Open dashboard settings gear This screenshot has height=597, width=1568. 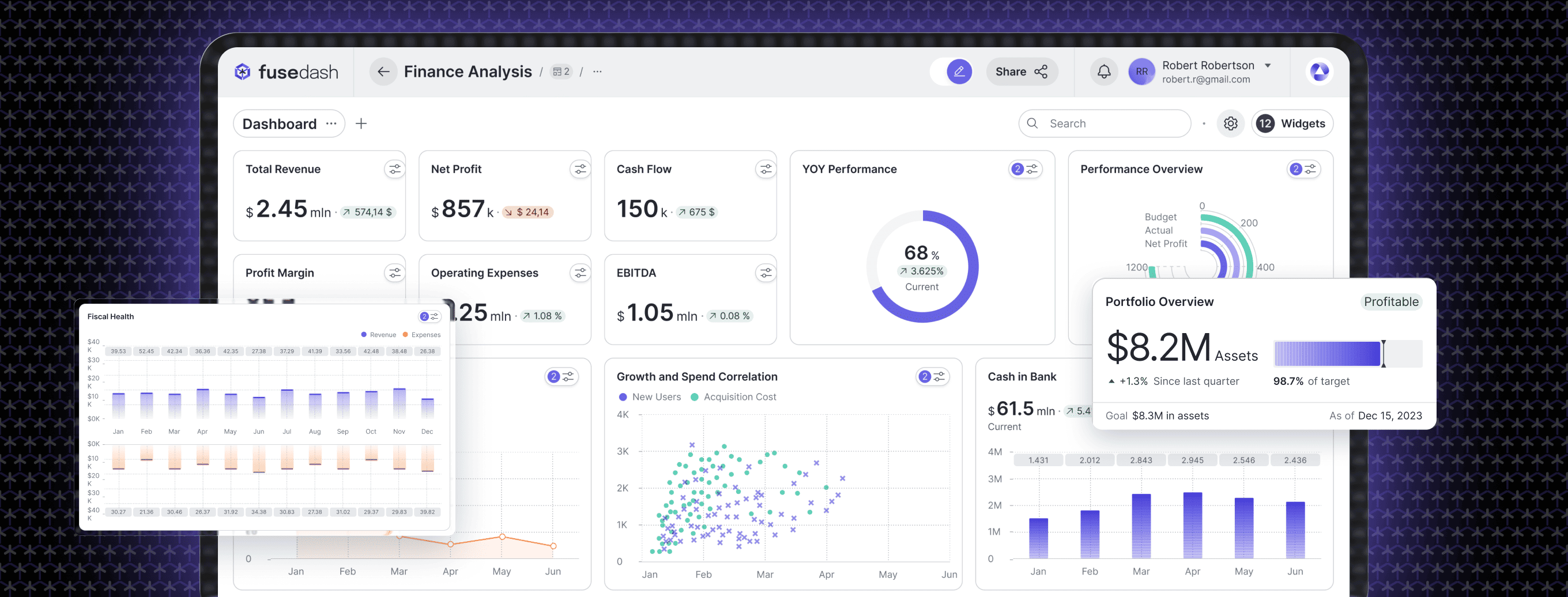(x=1230, y=123)
